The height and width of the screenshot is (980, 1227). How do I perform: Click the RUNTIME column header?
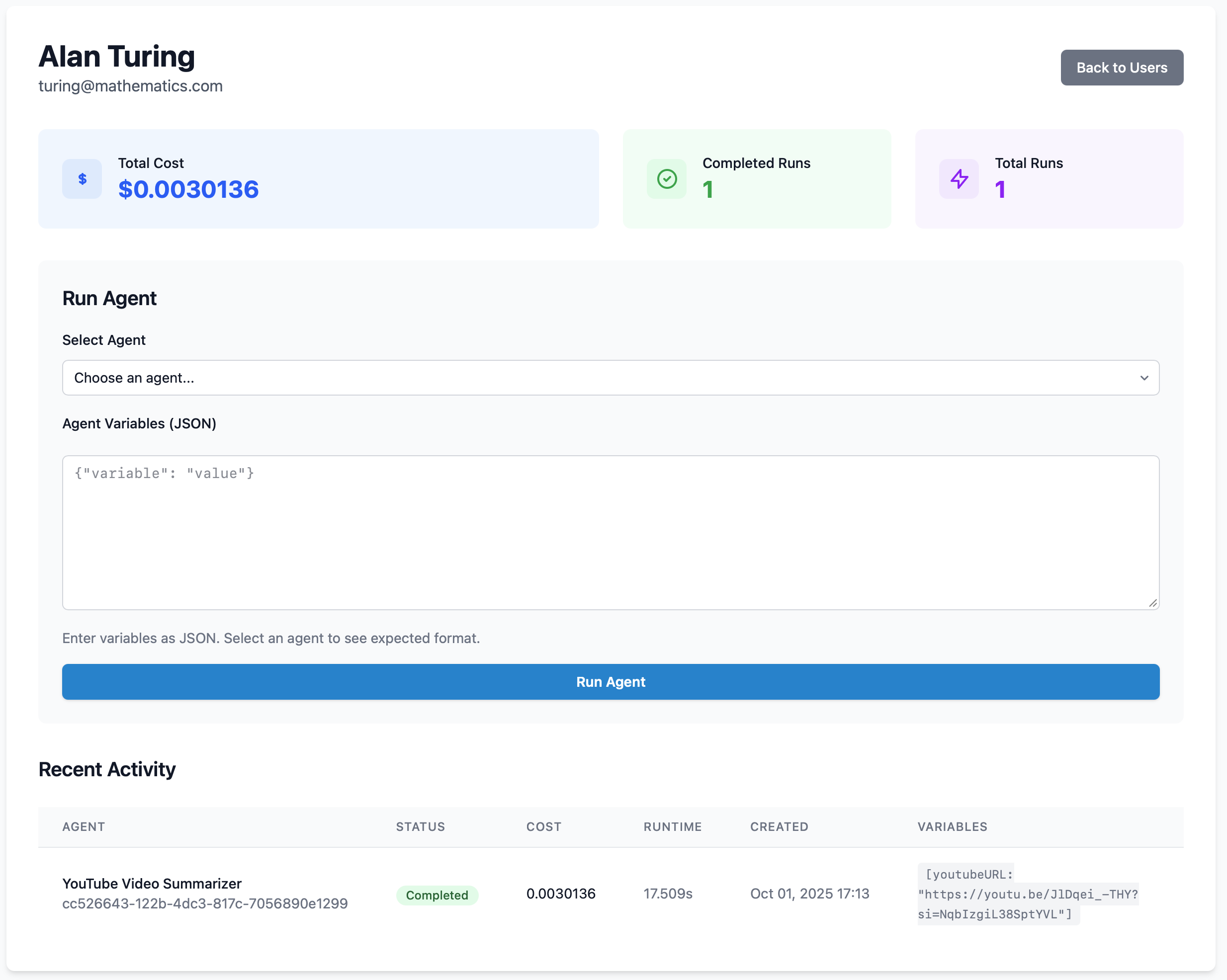[672, 826]
